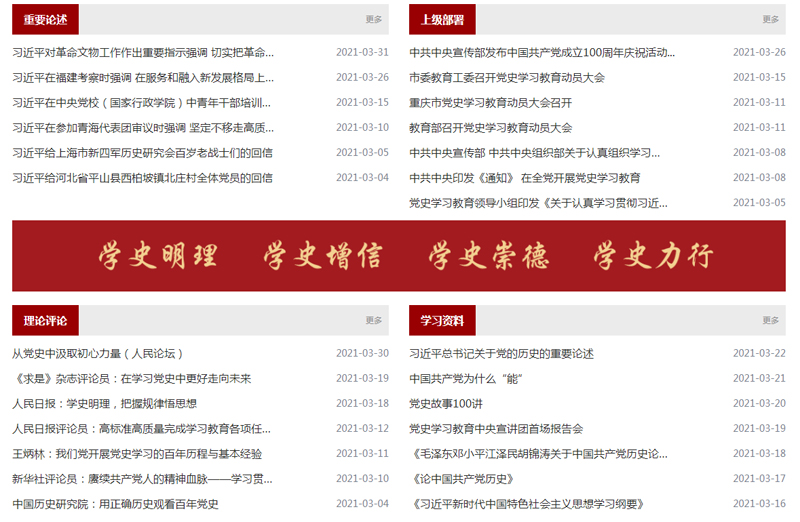
Task: Open 市委教育工委召开党史学习教育动员大会
Action: click(507, 77)
